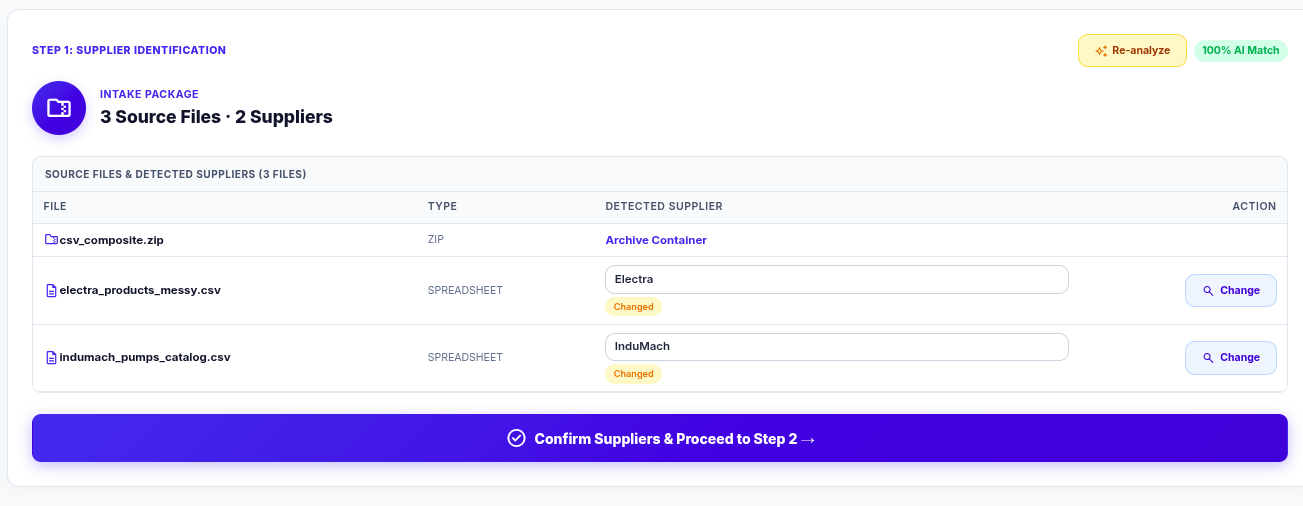Click the InduMach supplier input field
Image resolution: width=1303 pixels, height=506 pixels.
coord(837,346)
